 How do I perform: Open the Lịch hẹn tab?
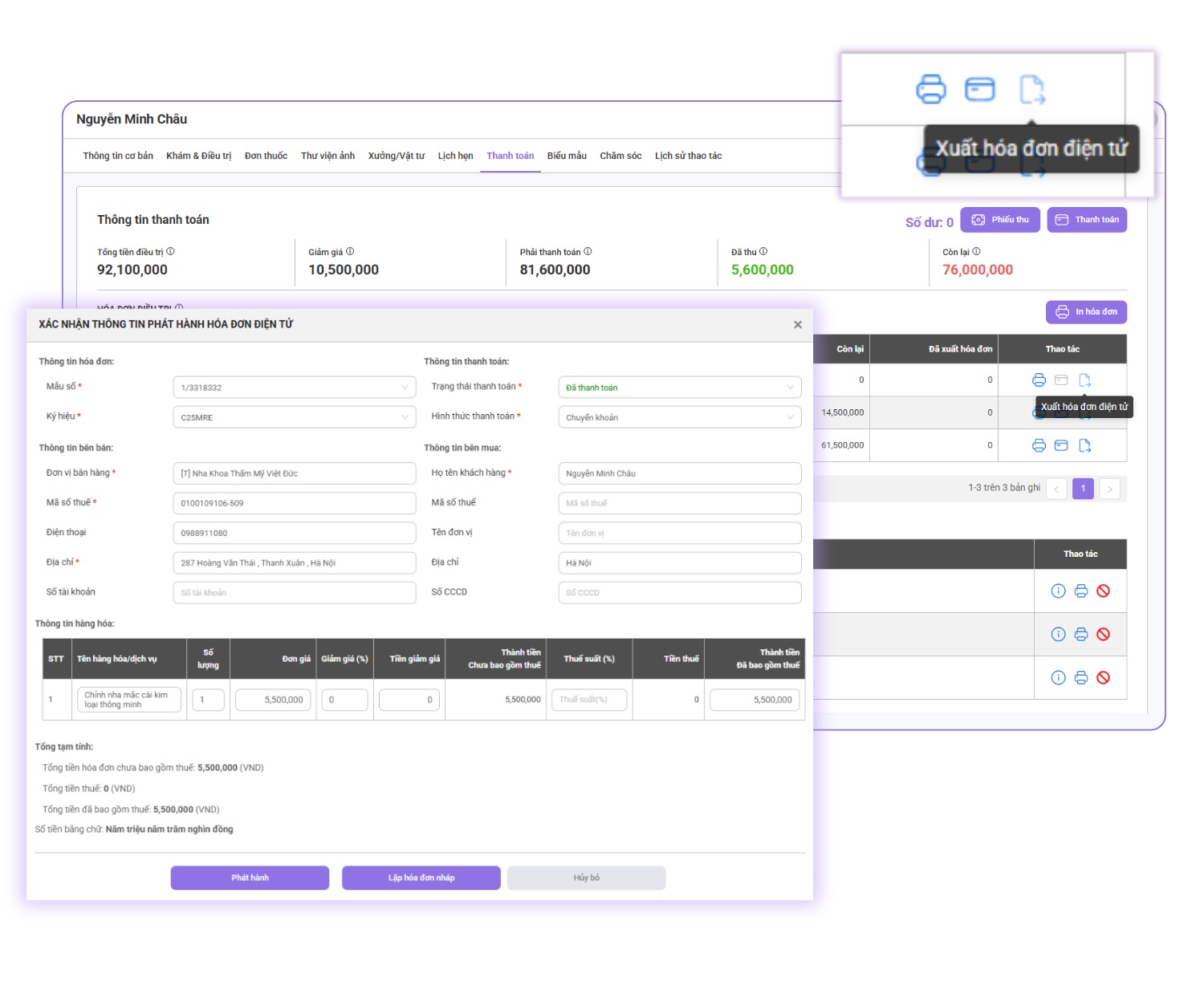pyautogui.click(x=455, y=156)
